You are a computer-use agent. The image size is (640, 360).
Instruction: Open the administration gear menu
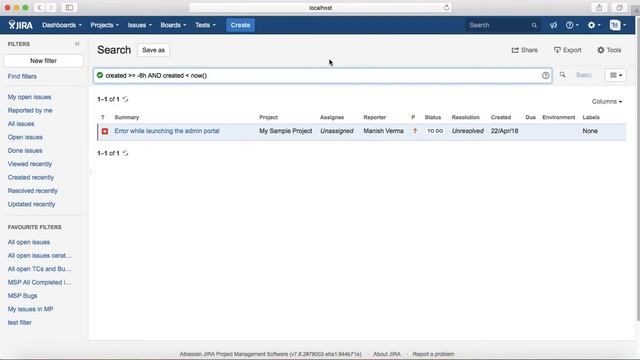593,25
